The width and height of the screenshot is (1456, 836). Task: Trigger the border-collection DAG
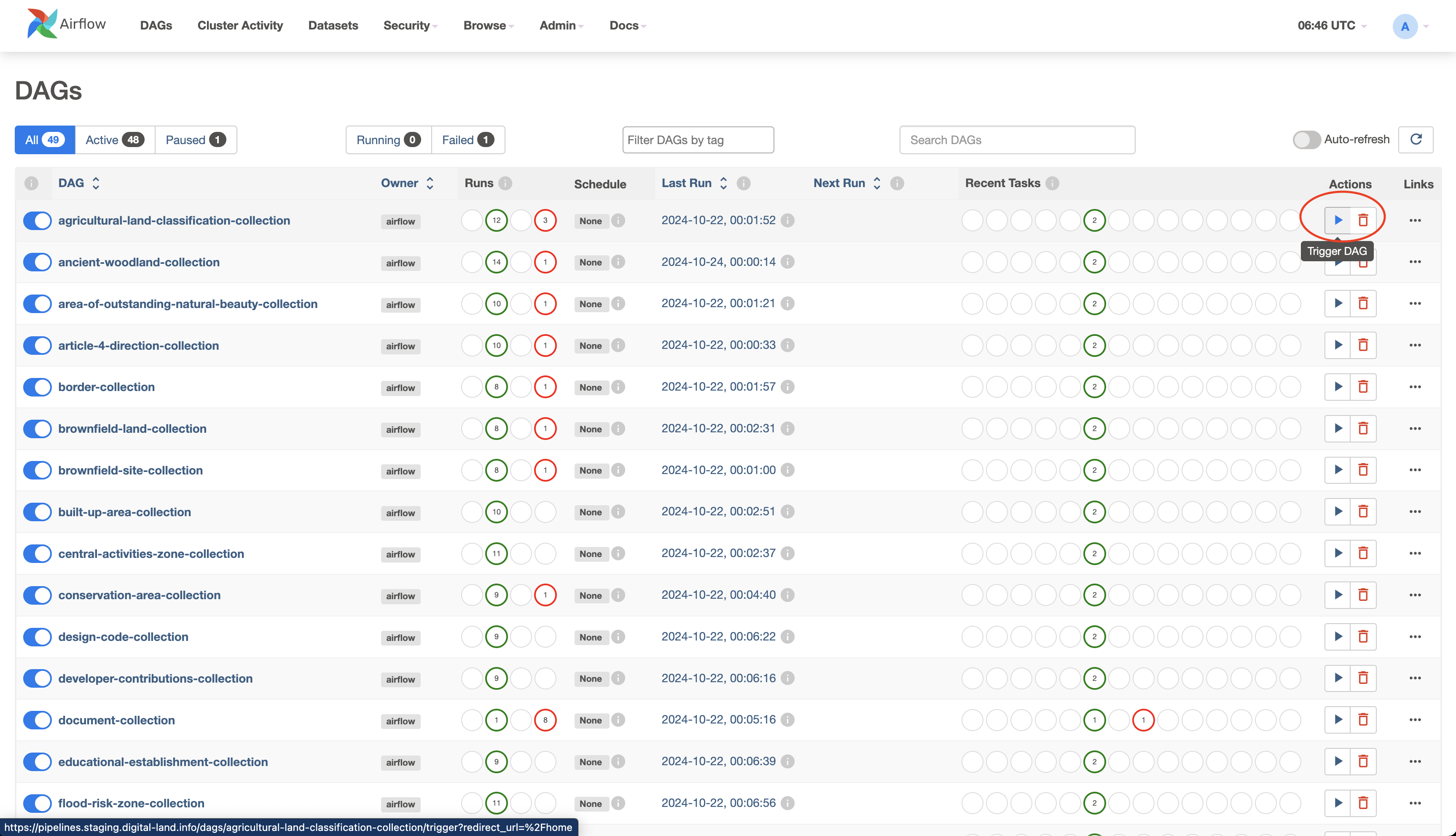point(1338,386)
